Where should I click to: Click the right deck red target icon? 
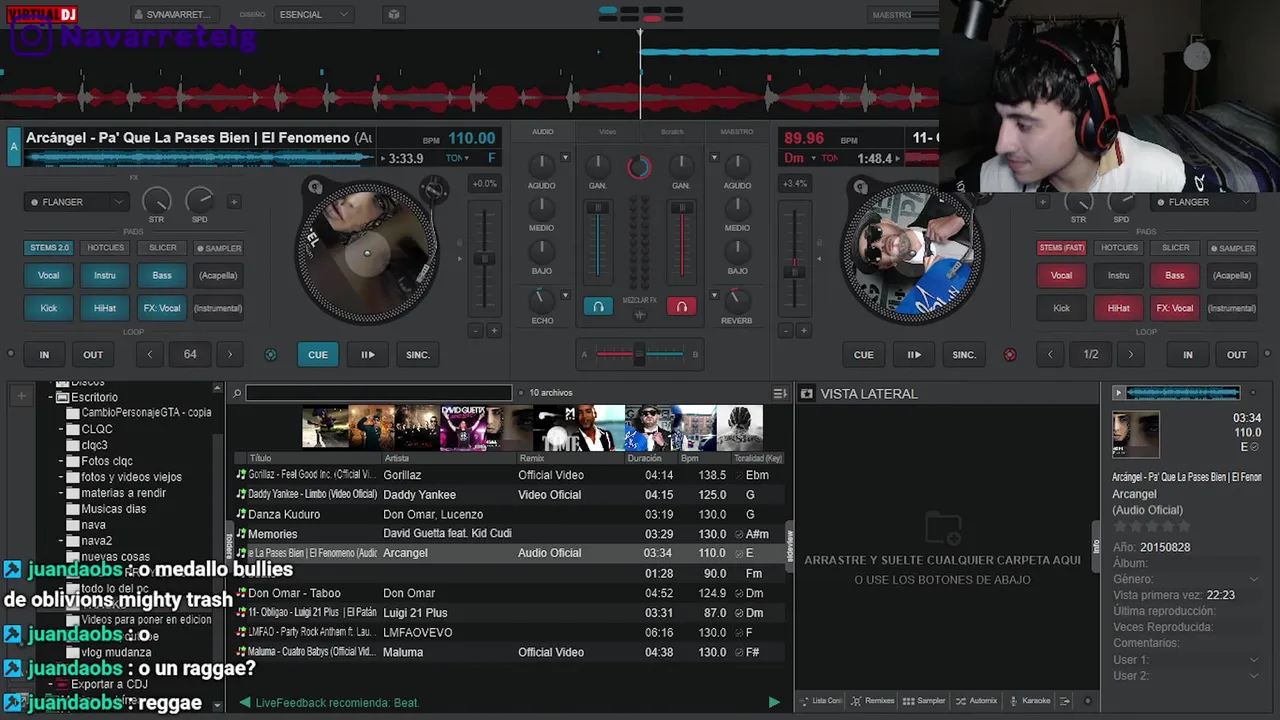click(x=1010, y=354)
